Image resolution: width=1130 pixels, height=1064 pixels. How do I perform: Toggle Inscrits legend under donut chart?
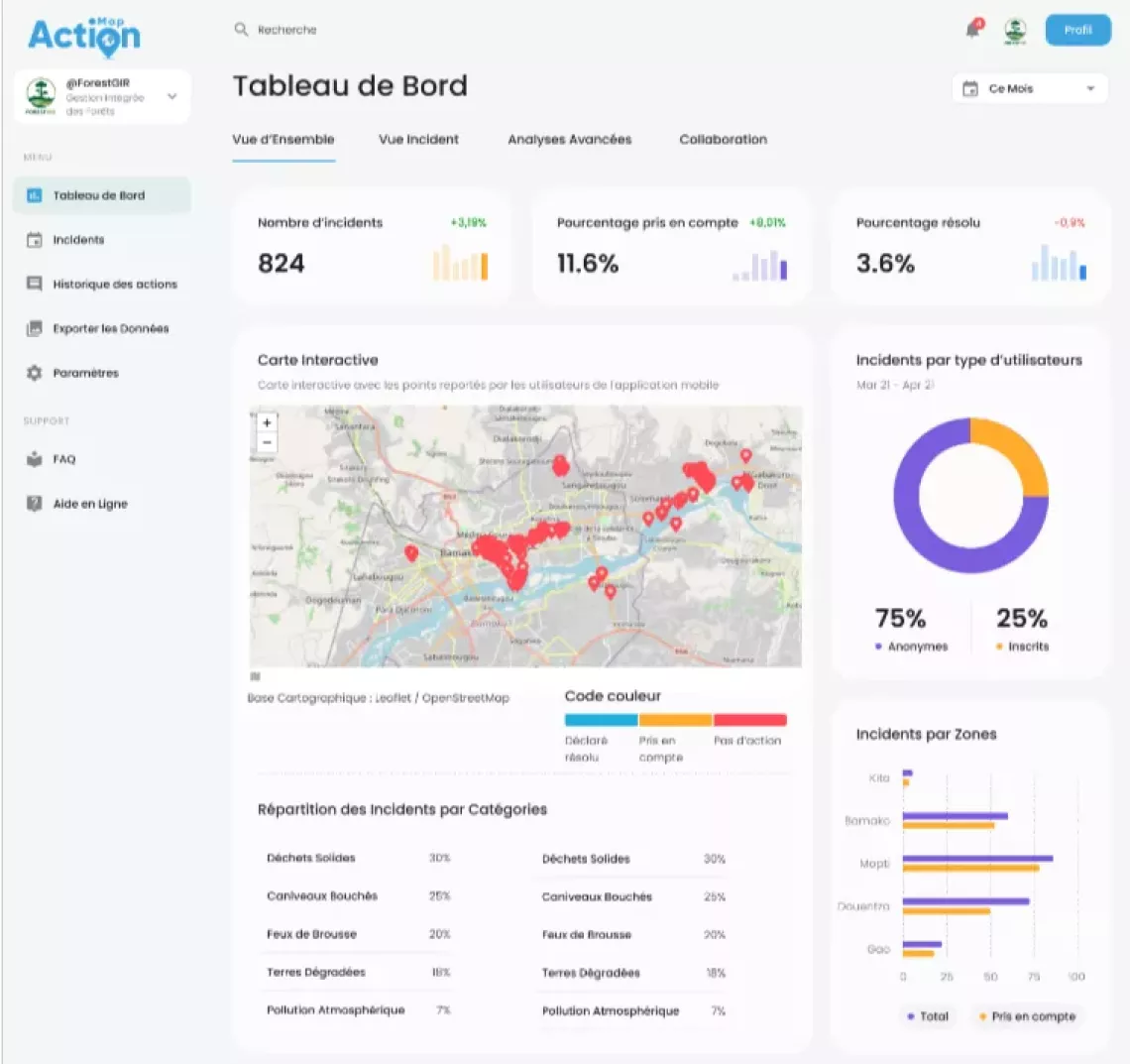coord(1023,647)
